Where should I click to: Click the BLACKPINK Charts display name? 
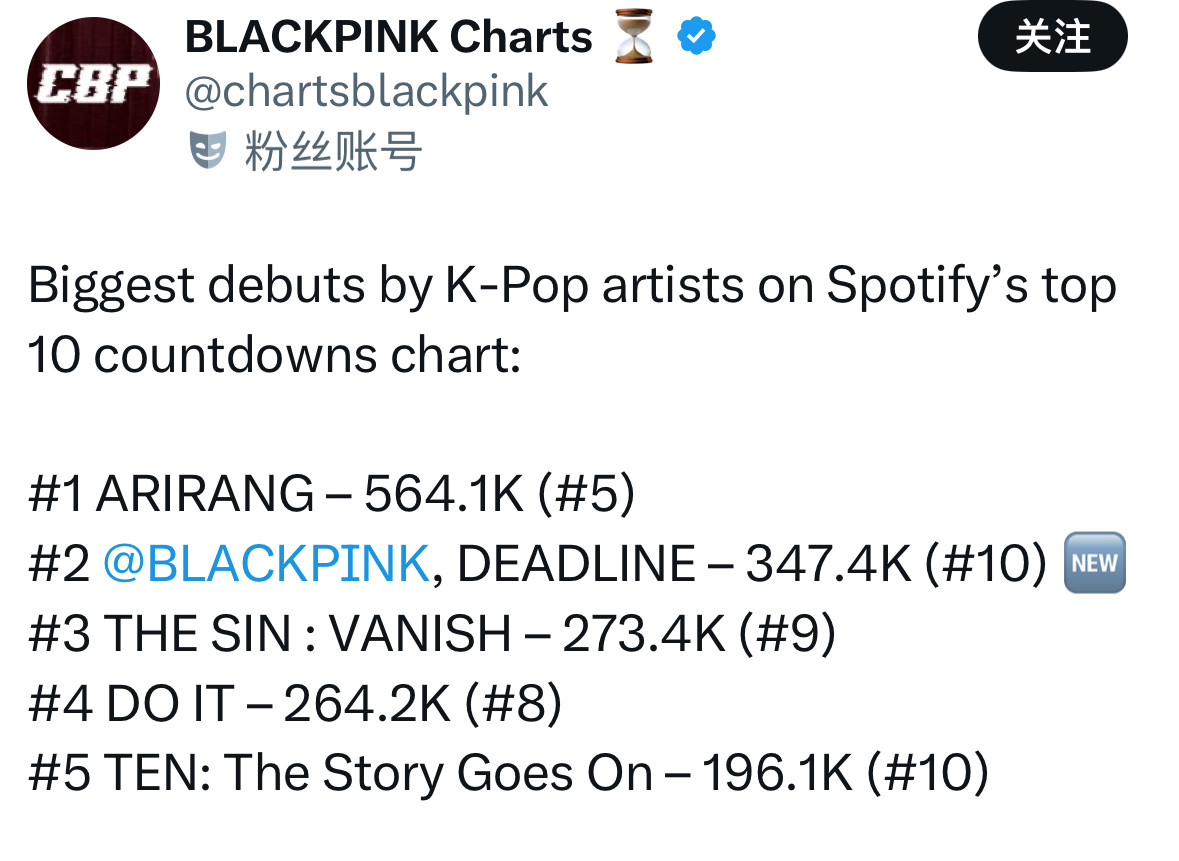(x=389, y=38)
